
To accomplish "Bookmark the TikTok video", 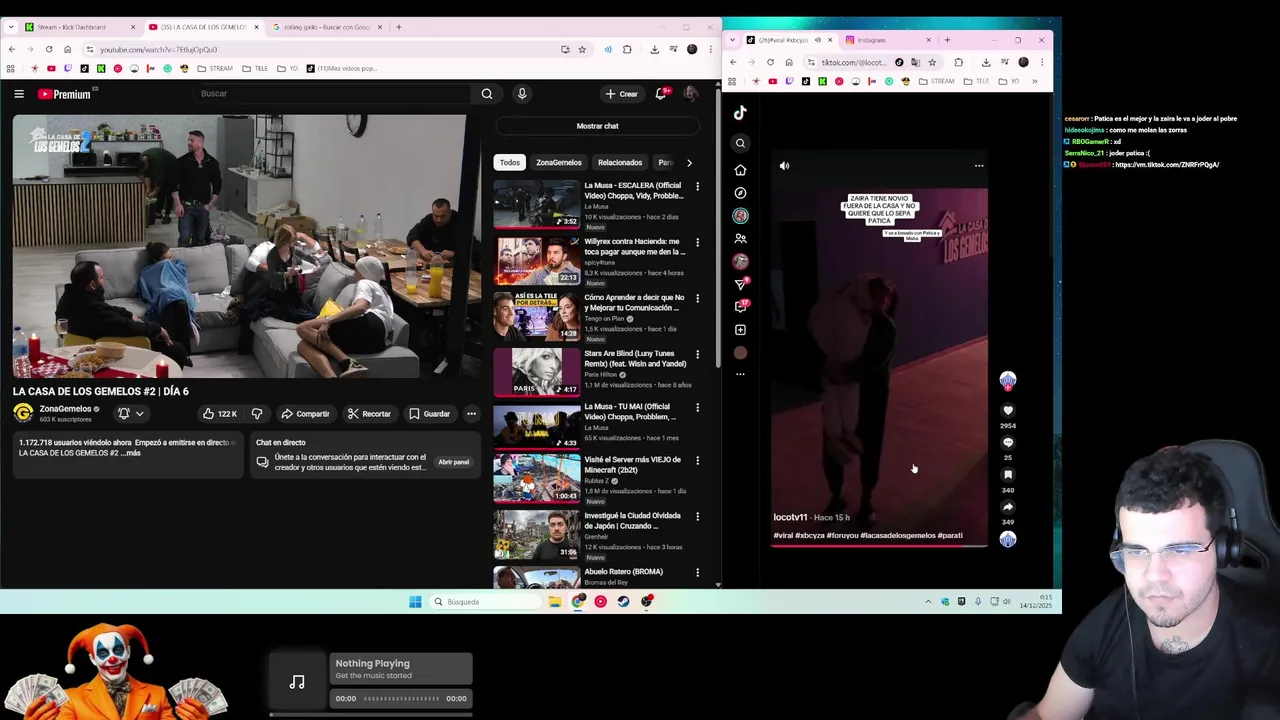I will point(1008,475).
